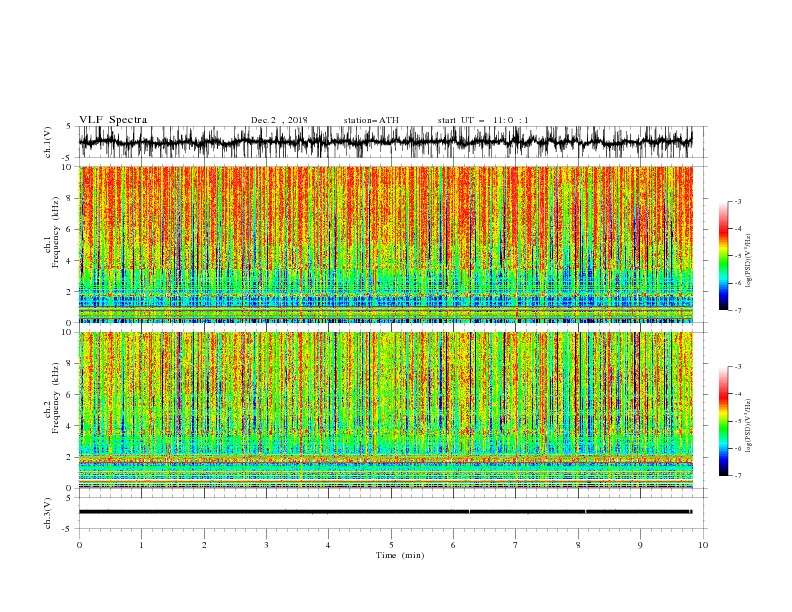The image size is (792, 612).
Task: Click time axis tick label "9"
Action: point(640,545)
